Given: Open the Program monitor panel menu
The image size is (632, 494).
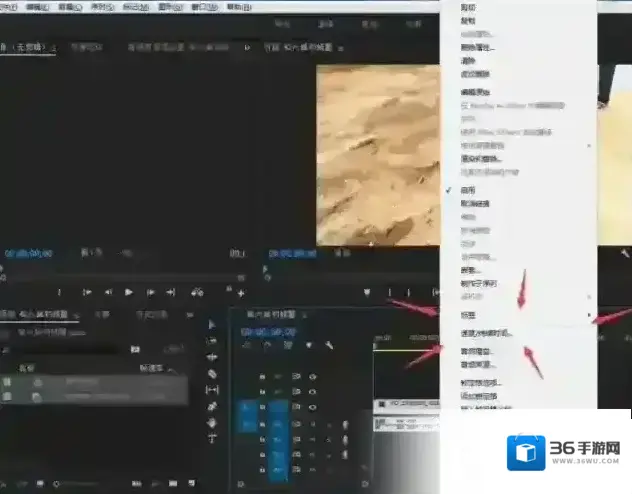Looking at the screenshot, I should tap(341, 48).
